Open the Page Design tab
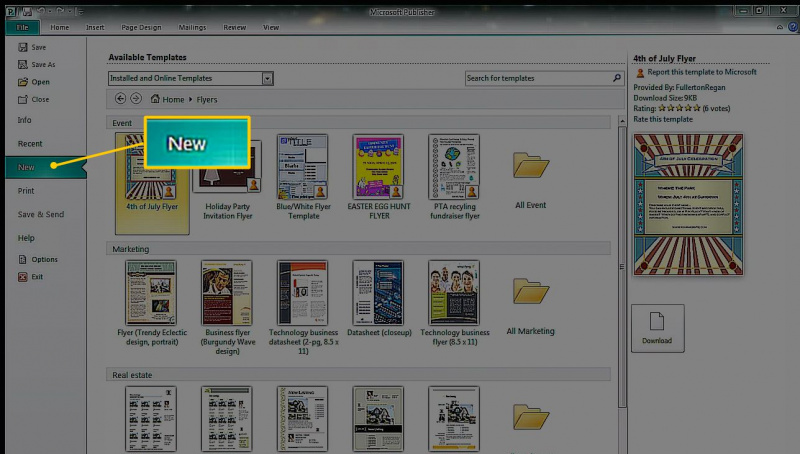The height and width of the screenshot is (454, 800). point(141,27)
